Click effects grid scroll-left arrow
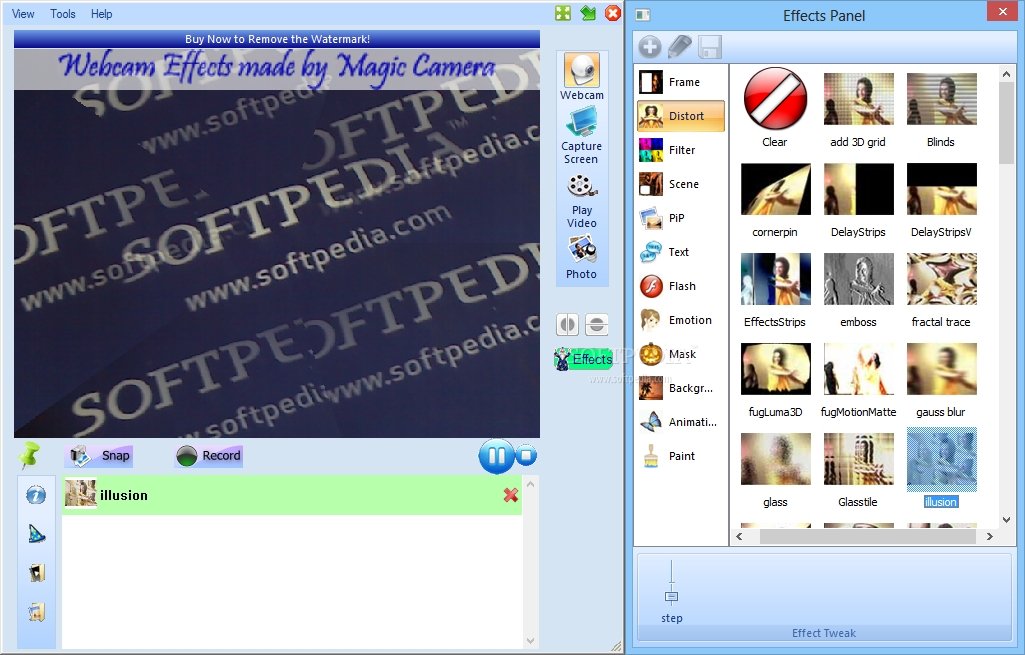 (739, 537)
